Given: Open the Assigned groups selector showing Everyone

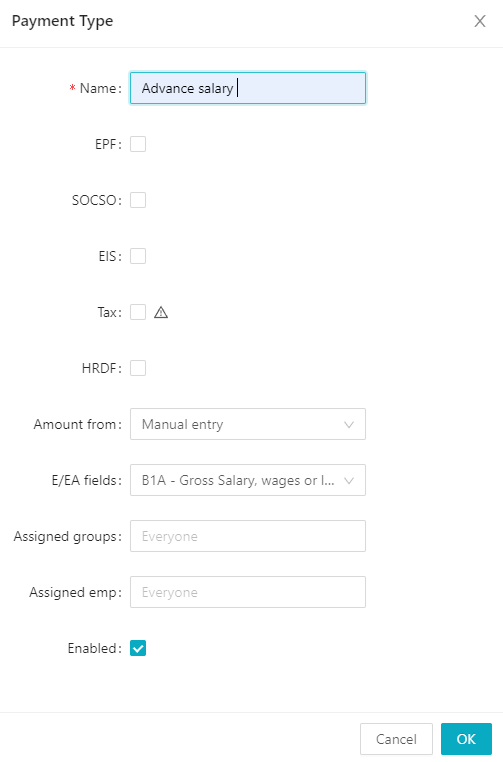Looking at the screenshot, I should tap(248, 536).
